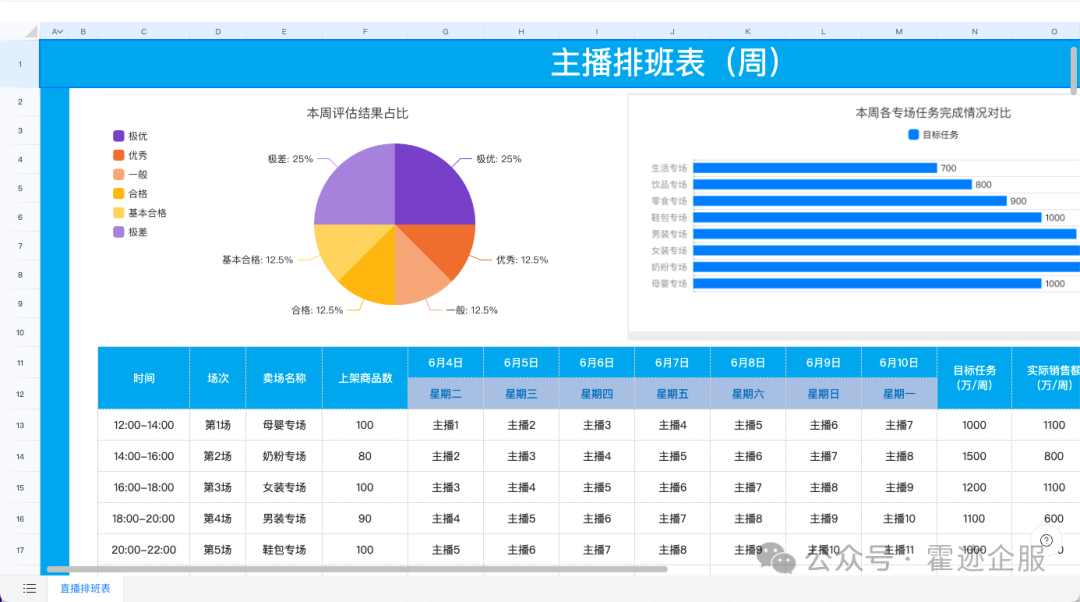Click the blue 目标任务 legend icon
This screenshot has width=1080, height=602.
tap(913, 135)
